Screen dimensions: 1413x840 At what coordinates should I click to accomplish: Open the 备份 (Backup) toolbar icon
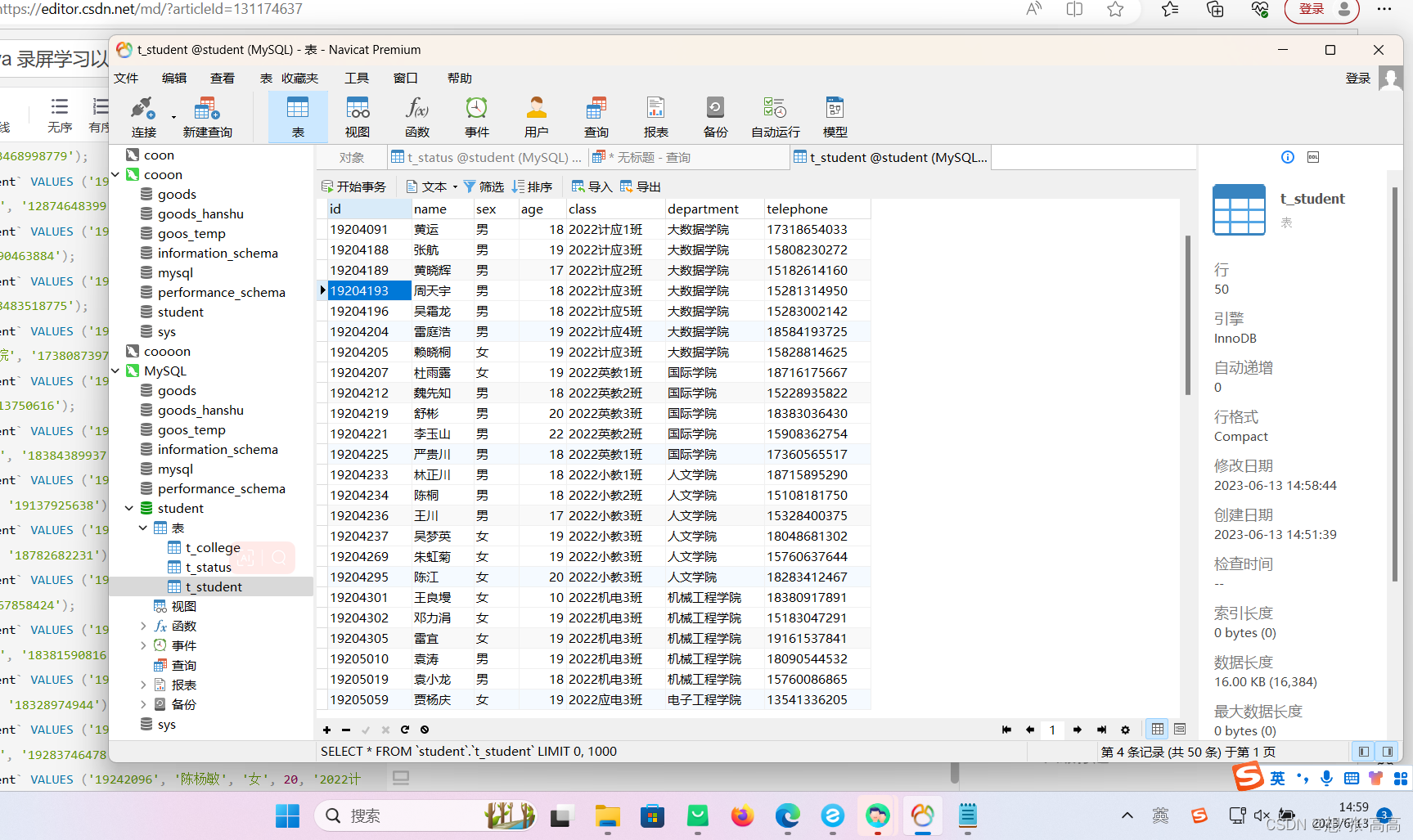(x=716, y=117)
